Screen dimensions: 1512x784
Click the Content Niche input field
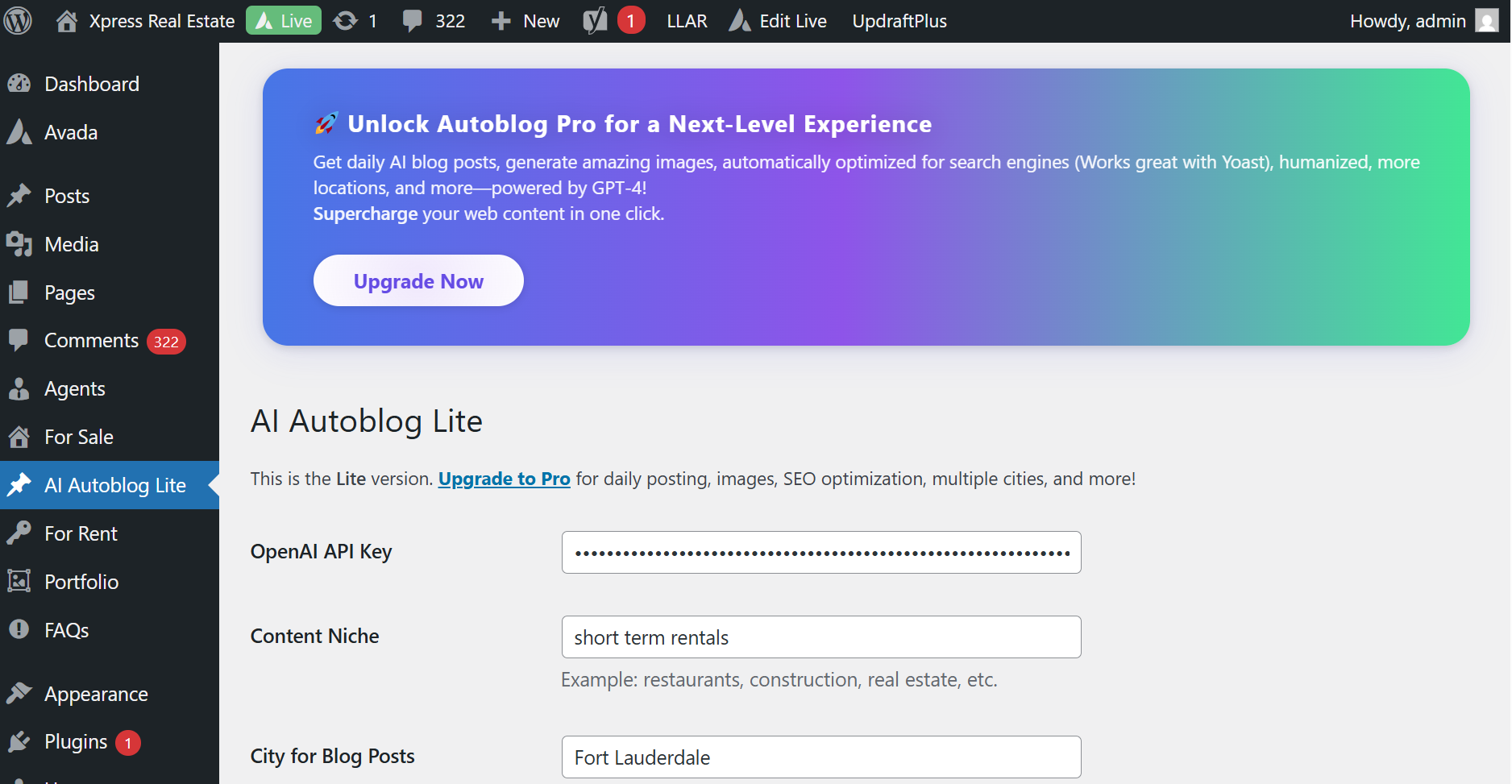tap(821, 637)
